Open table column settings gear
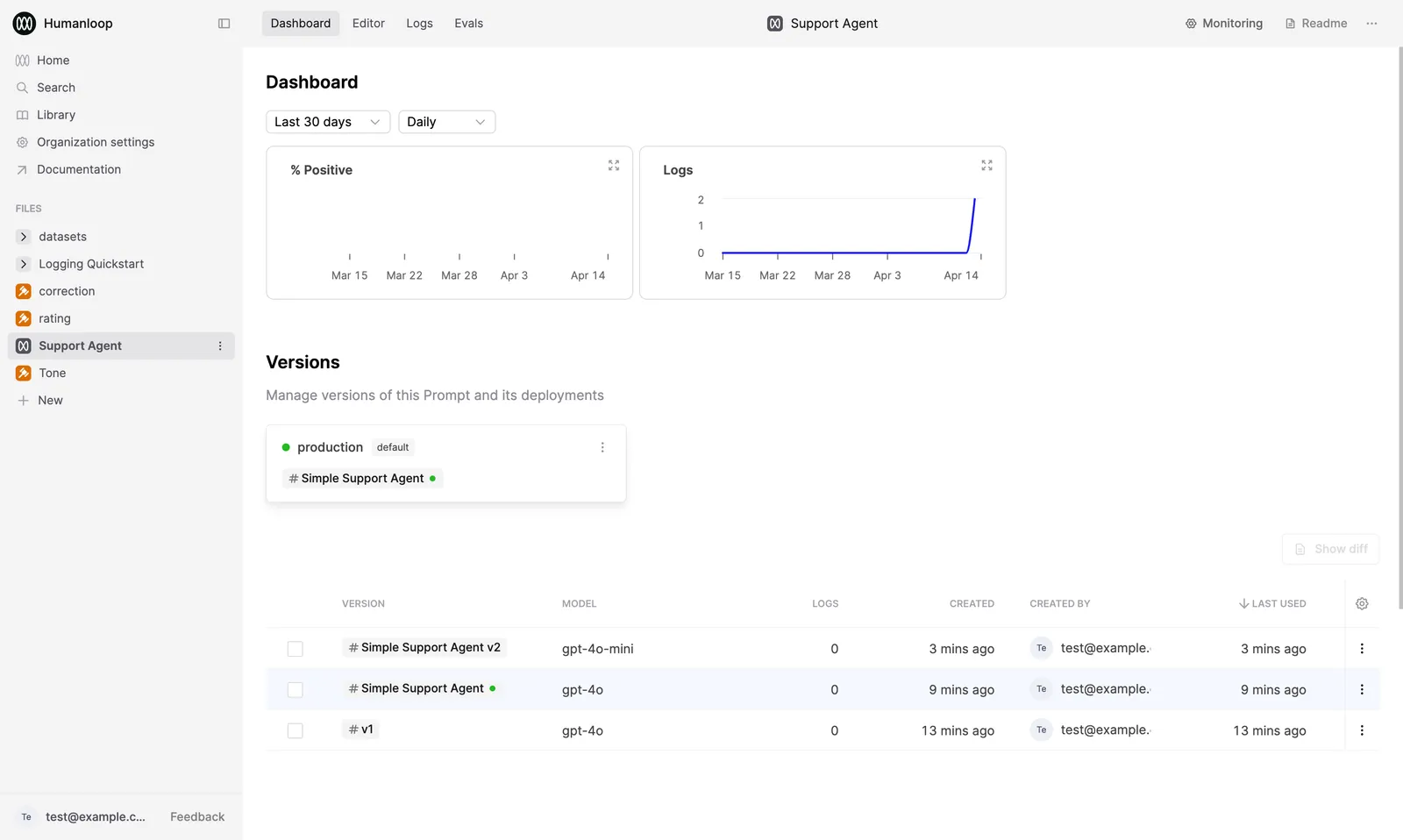 [1362, 603]
